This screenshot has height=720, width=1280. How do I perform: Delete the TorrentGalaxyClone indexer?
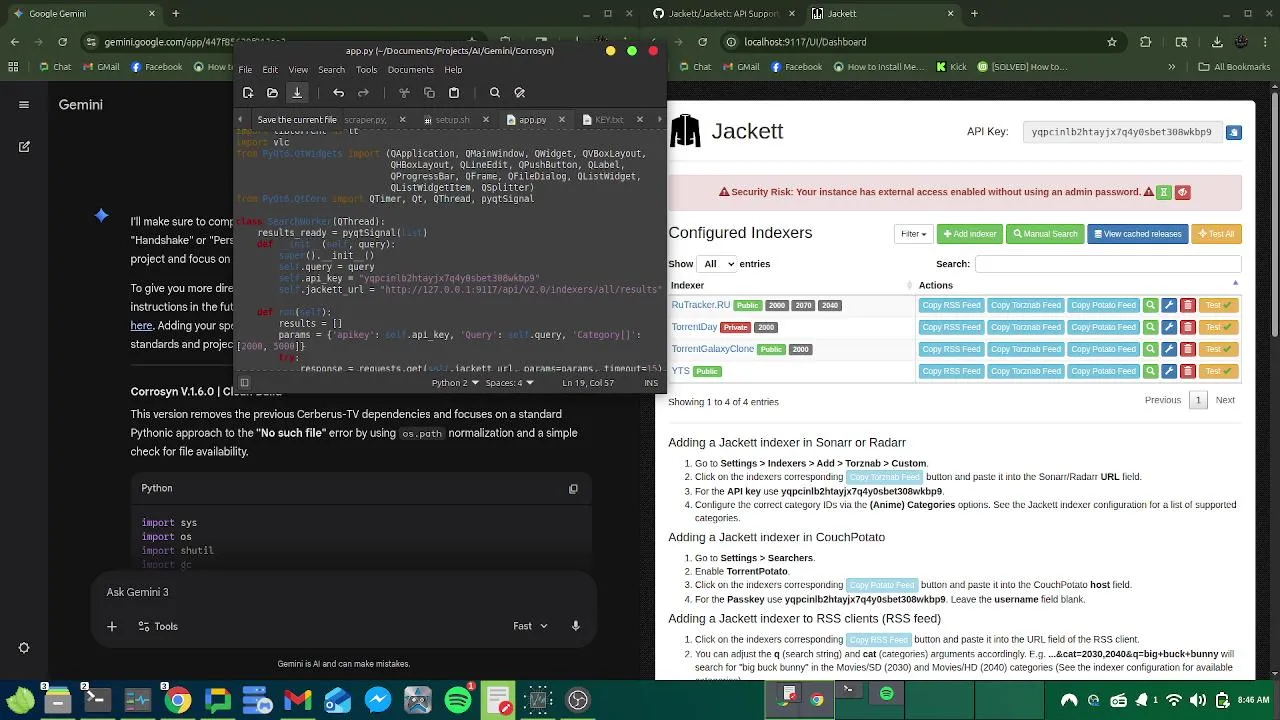(x=1187, y=349)
